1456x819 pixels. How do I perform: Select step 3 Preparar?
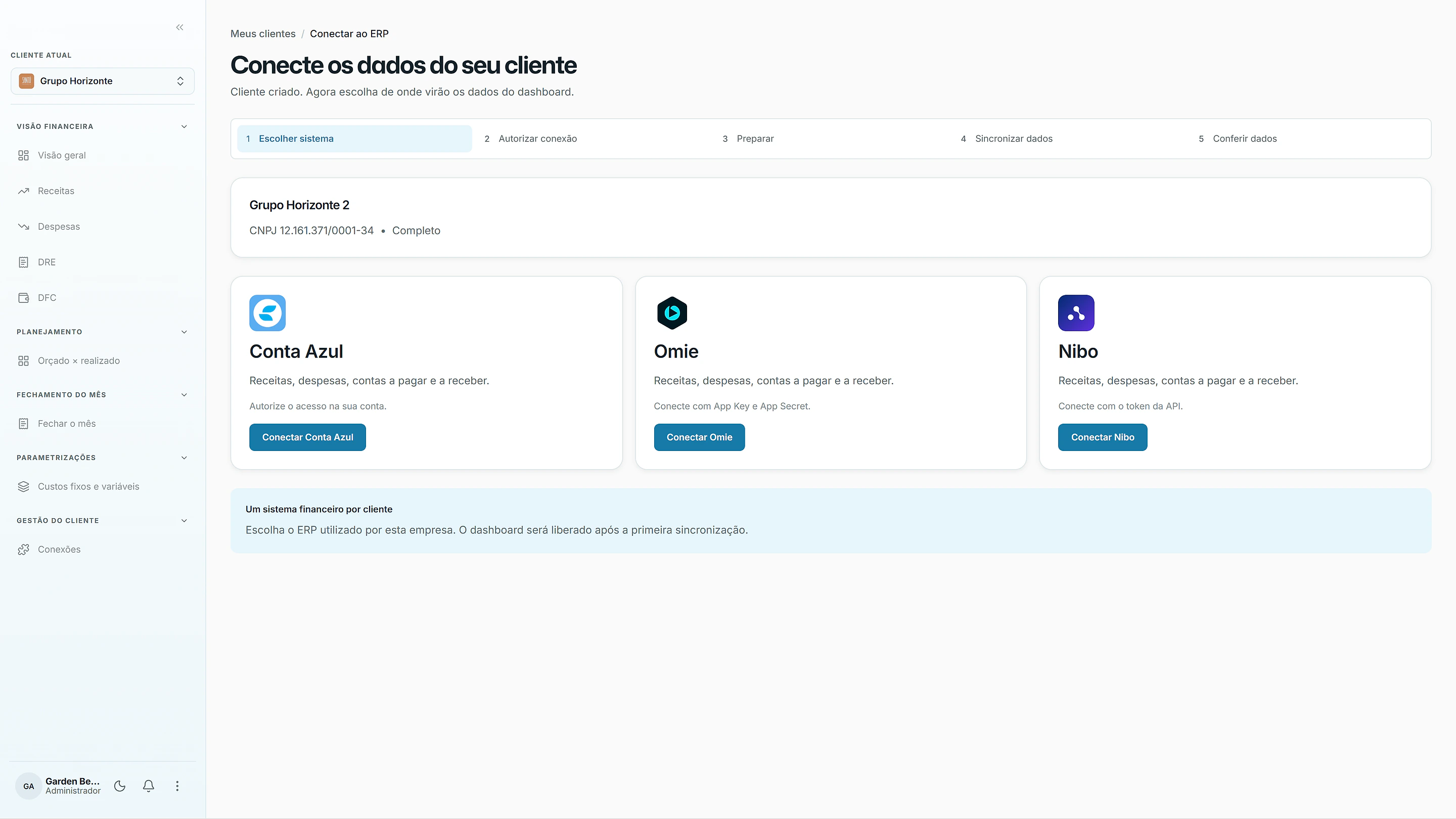click(831, 139)
